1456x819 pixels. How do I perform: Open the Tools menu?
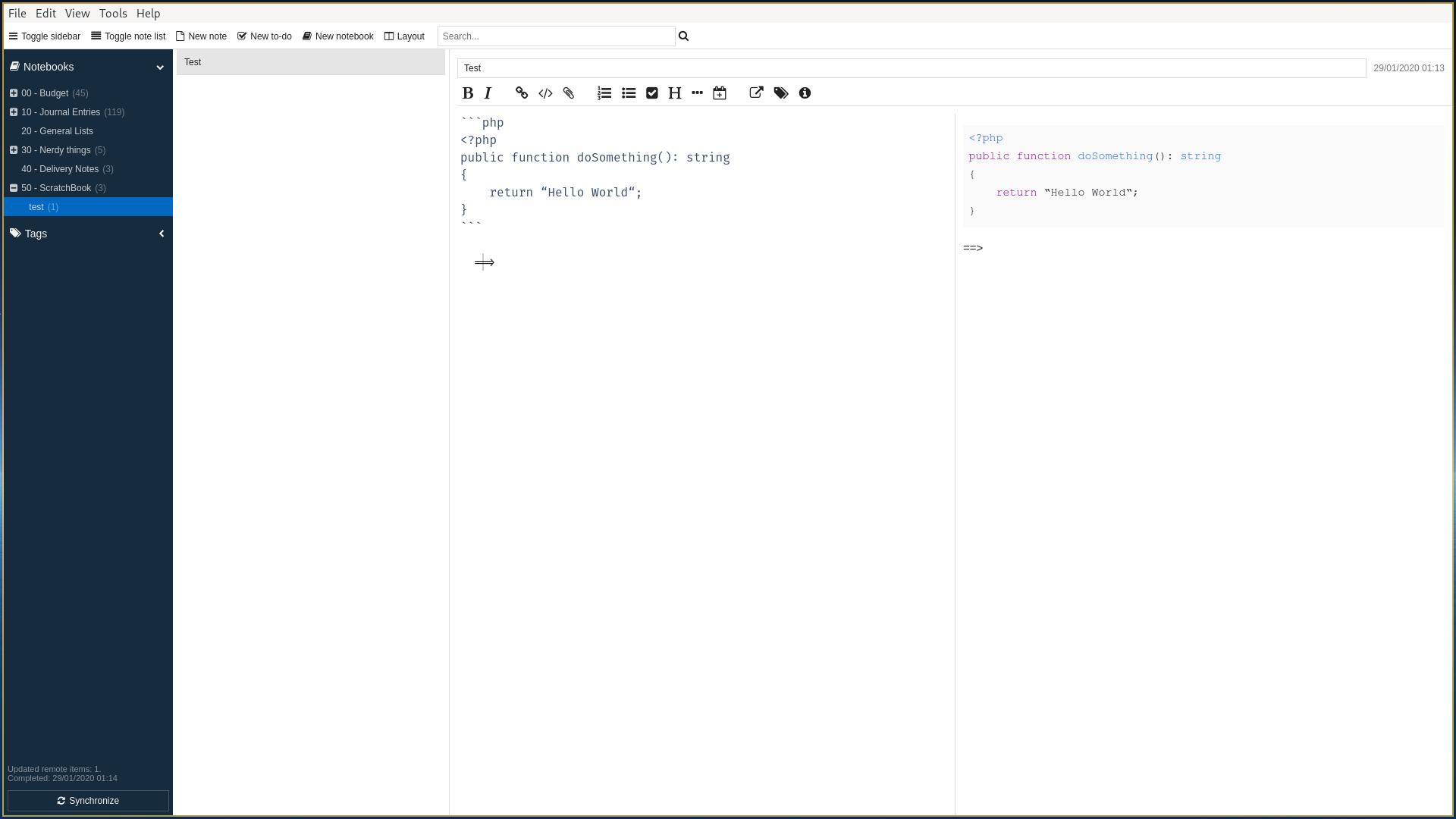[x=113, y=13]
